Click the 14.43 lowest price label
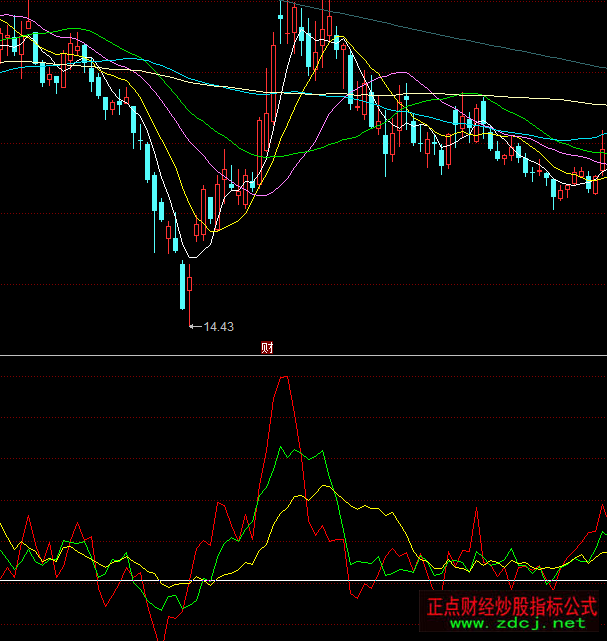Screen dimensions: 607x641 (218, 326)
